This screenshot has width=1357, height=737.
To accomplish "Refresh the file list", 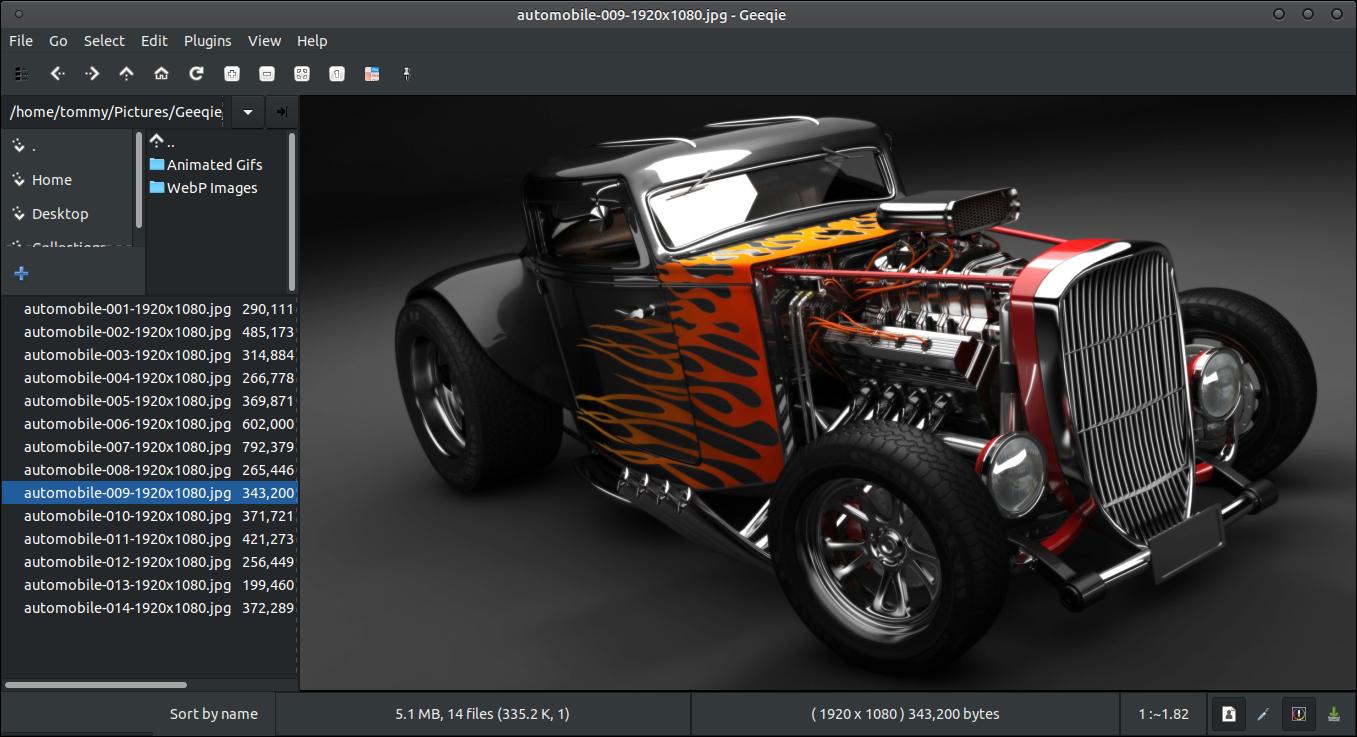I will (196, 73).
